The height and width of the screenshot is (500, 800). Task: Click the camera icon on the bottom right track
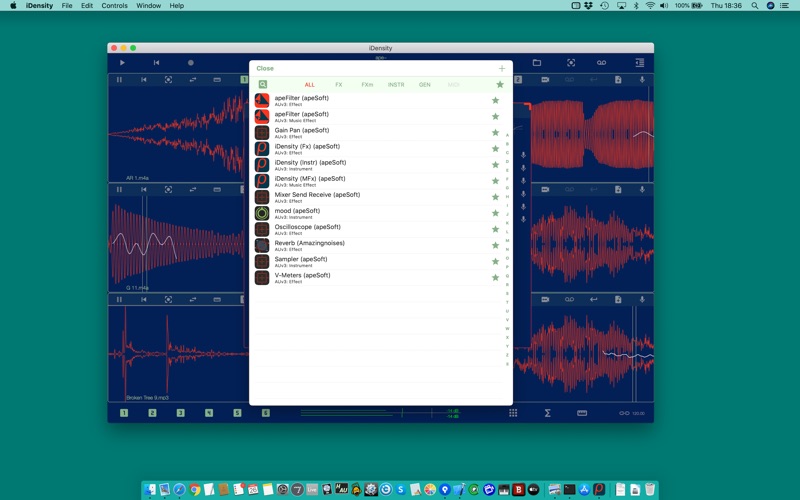pos(545,299)
